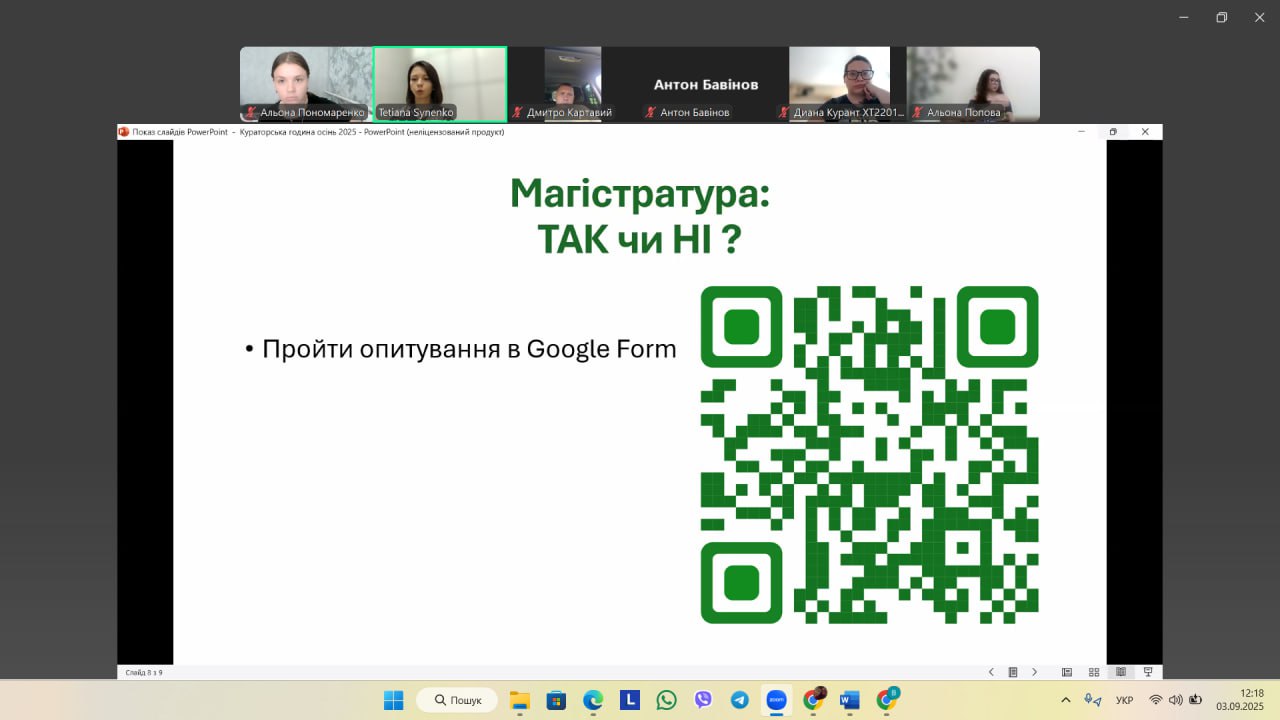Select Reading View icon in status bar
Screen dimensions: 1280x720
tap(1121, 672)
